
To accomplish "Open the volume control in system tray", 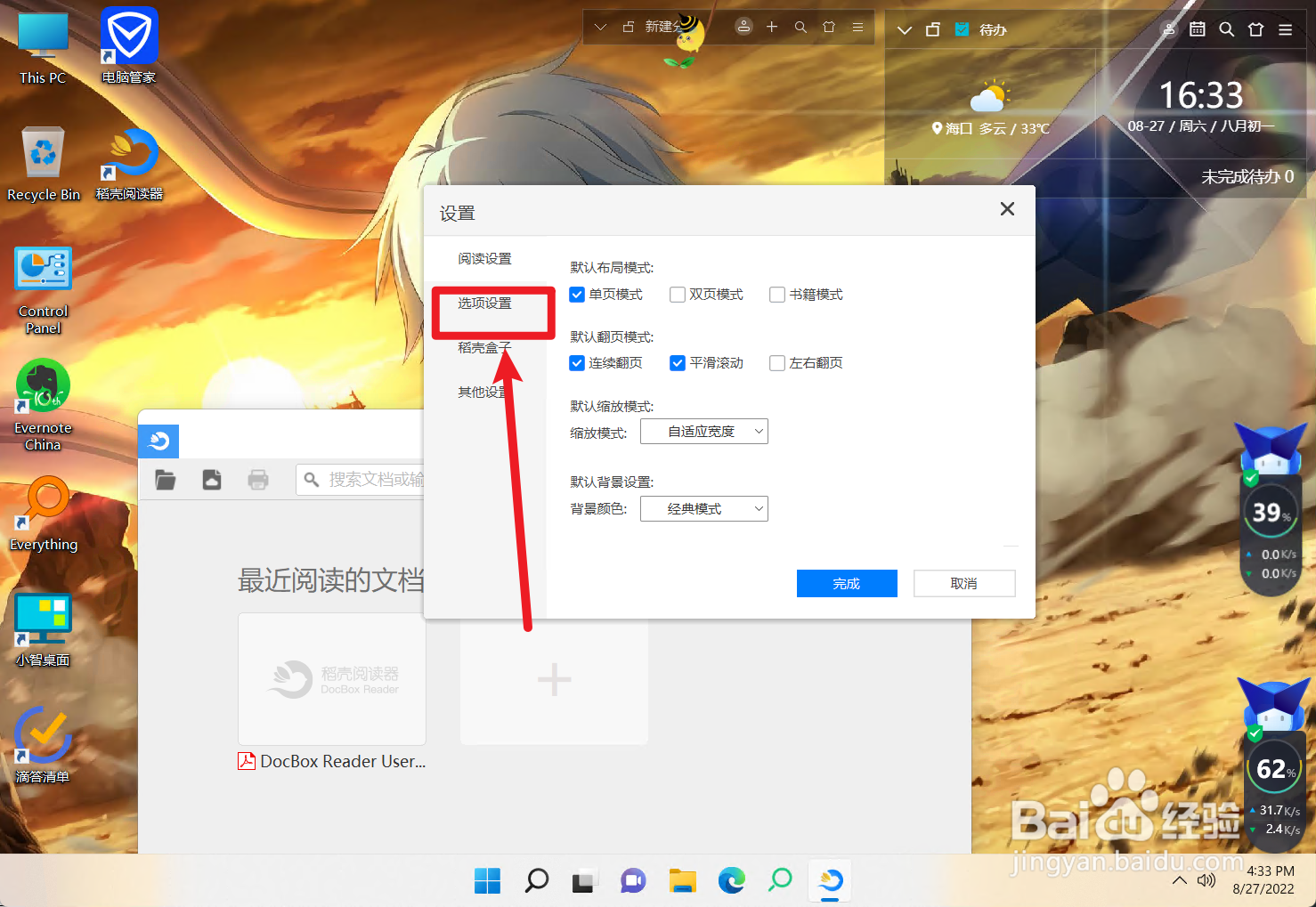I will [x=1206, y=880].
